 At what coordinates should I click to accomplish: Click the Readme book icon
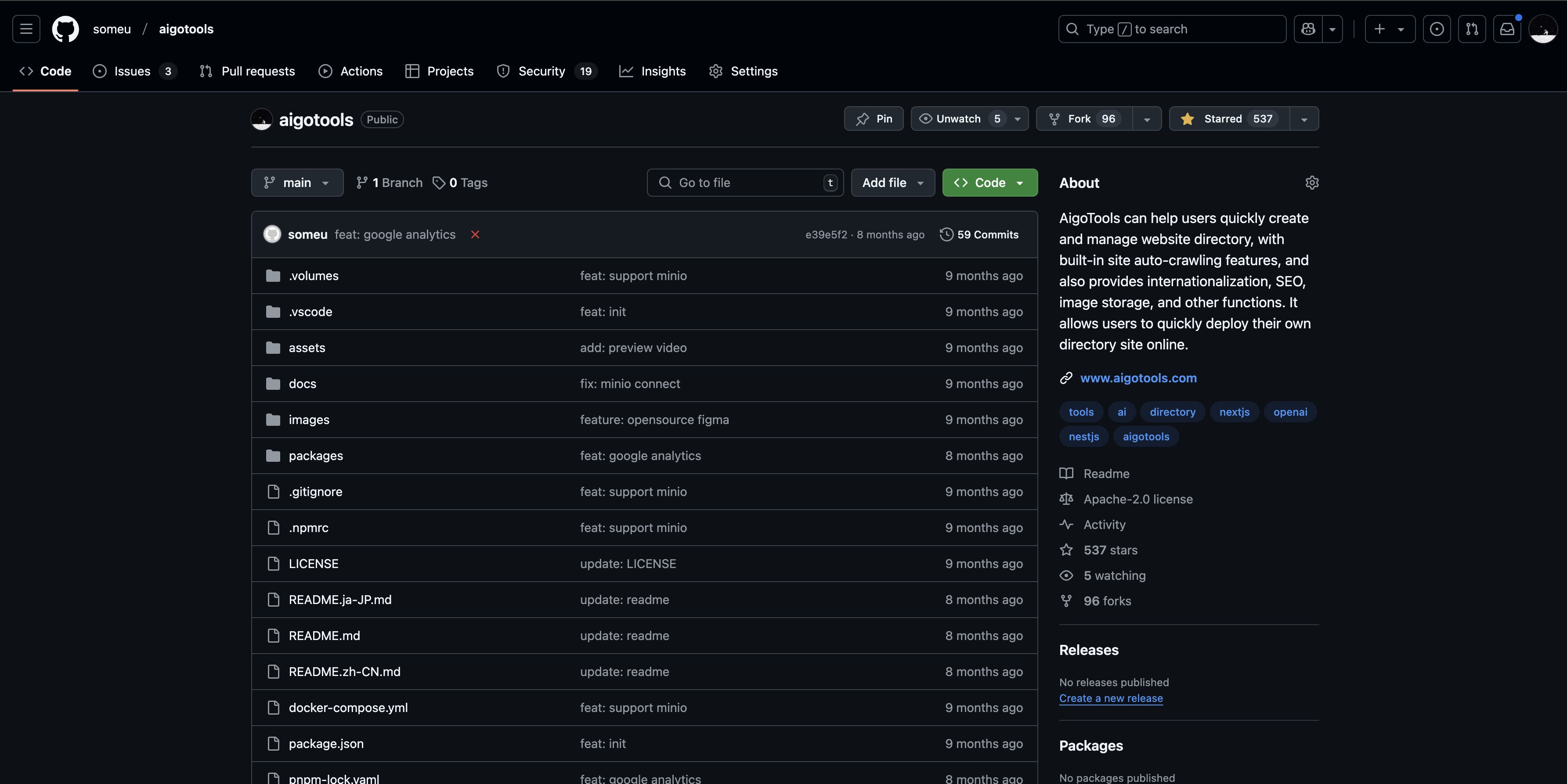[1066, 474]
